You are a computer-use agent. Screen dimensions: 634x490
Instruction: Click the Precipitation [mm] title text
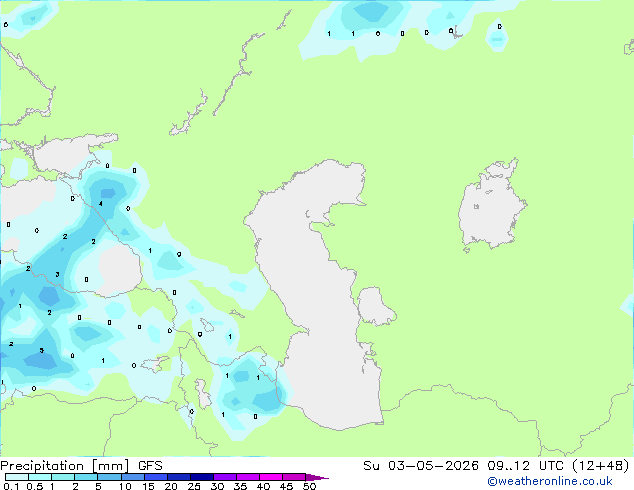pyautogui.click(x=65, y=466)
